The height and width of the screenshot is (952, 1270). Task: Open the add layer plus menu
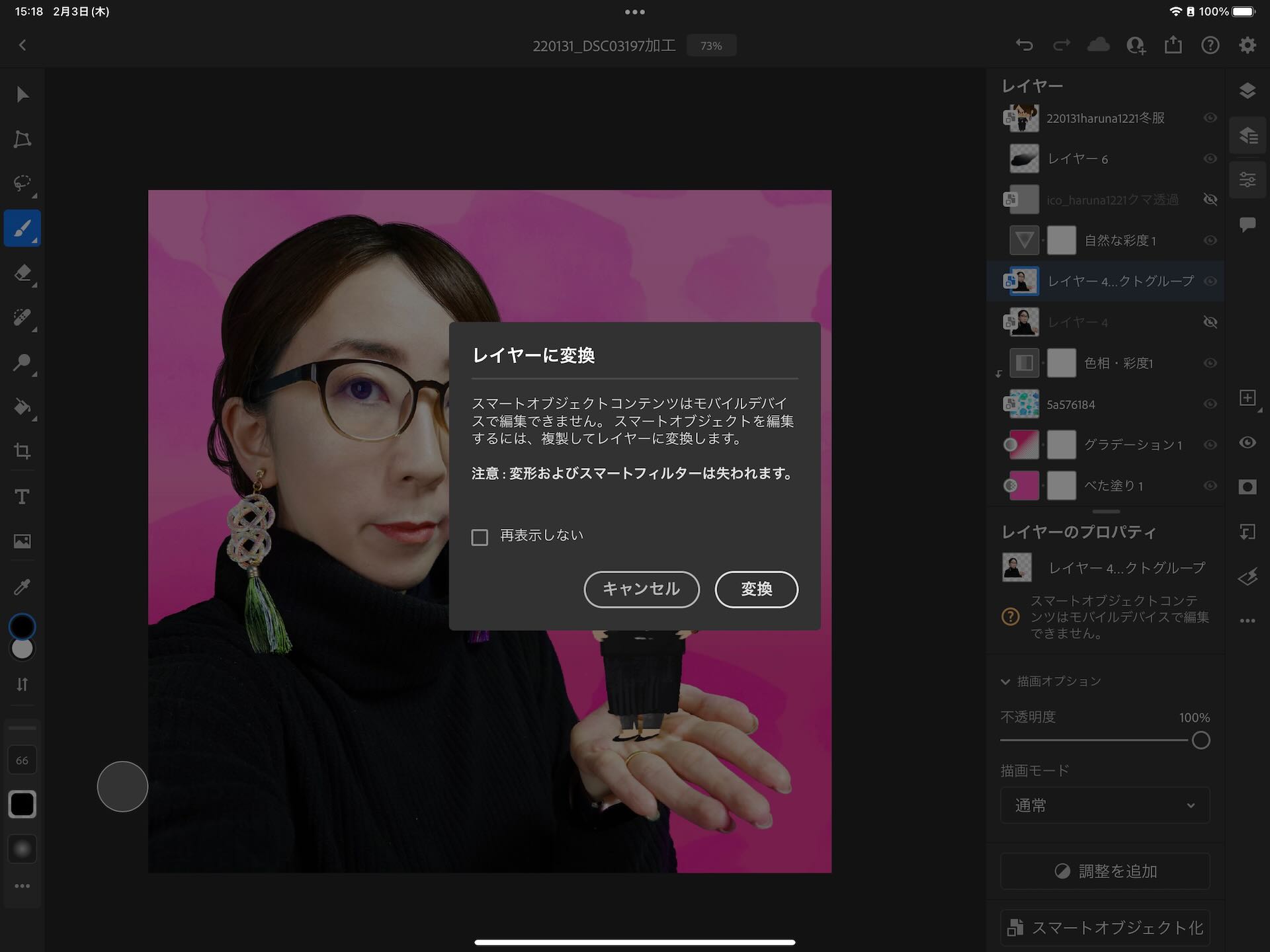[1247, 399]
